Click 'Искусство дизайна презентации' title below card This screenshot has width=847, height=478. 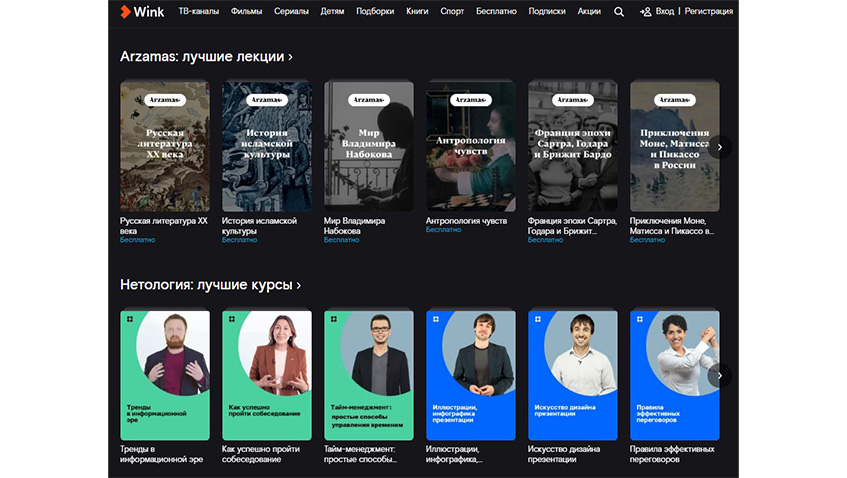[564, 454]
